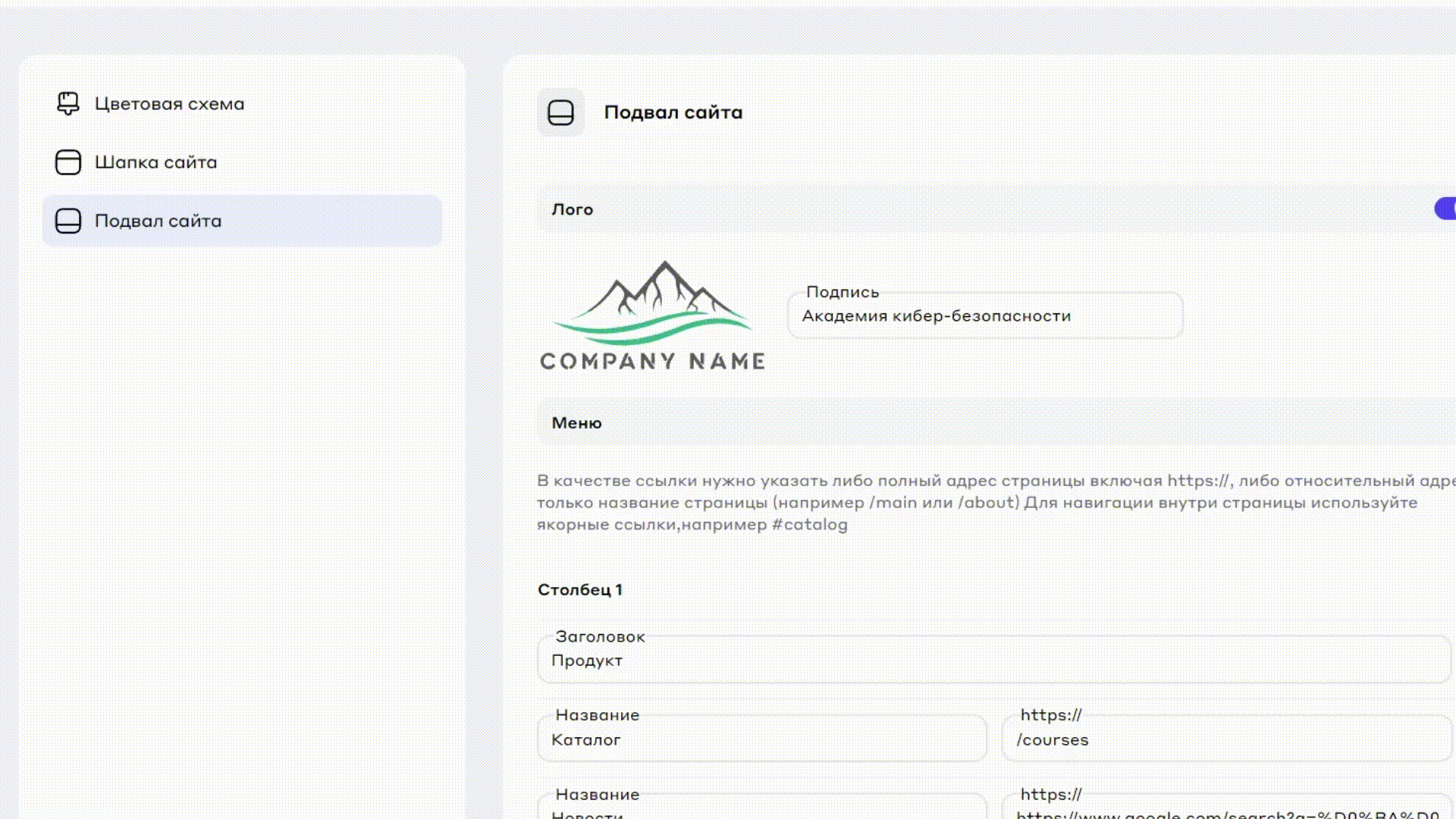
Task: Open Цветовая схема menu item
Action: (x=169, y=104)
